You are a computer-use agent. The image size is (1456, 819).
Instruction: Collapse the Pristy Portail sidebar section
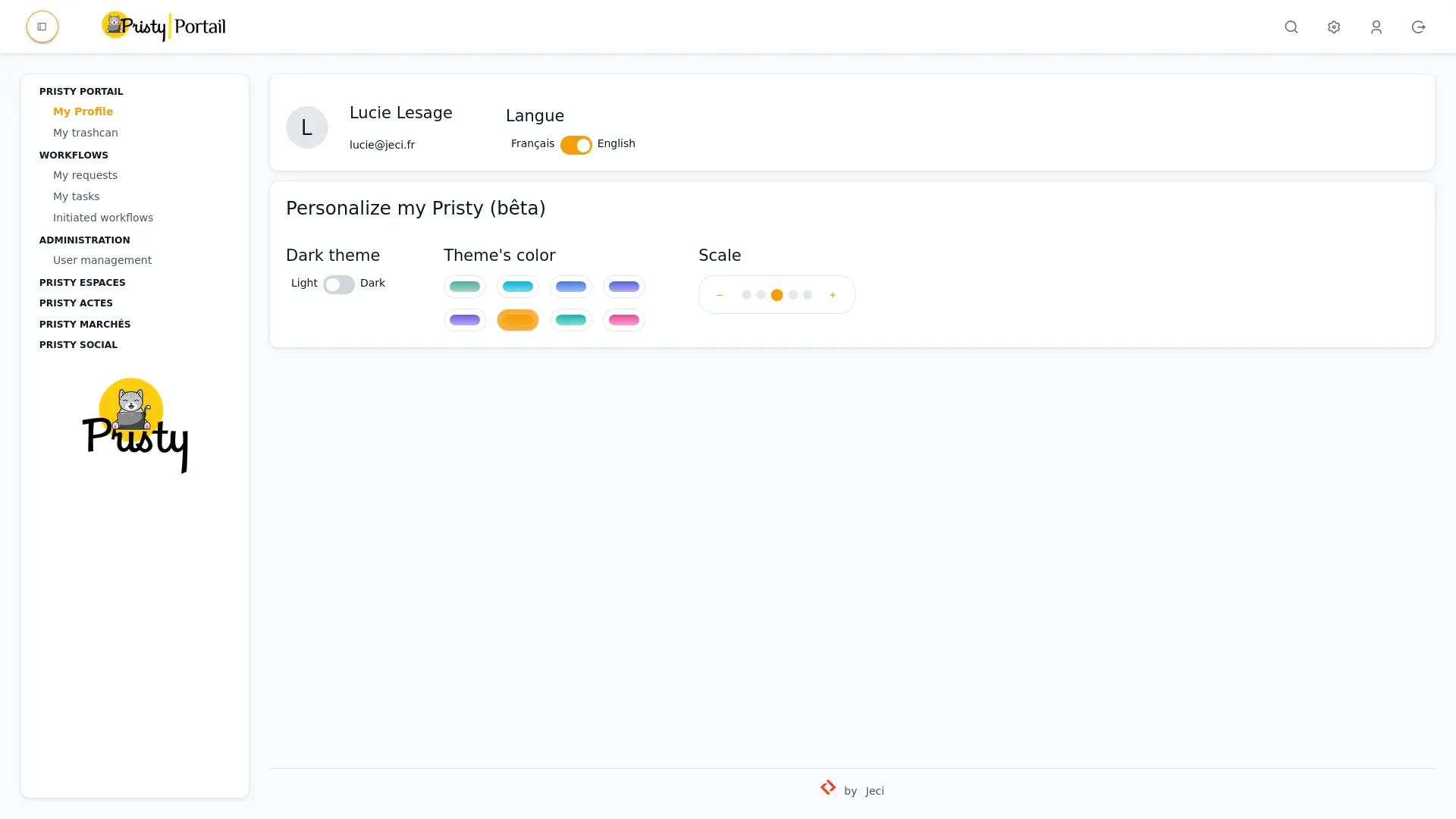click(80, 92)
